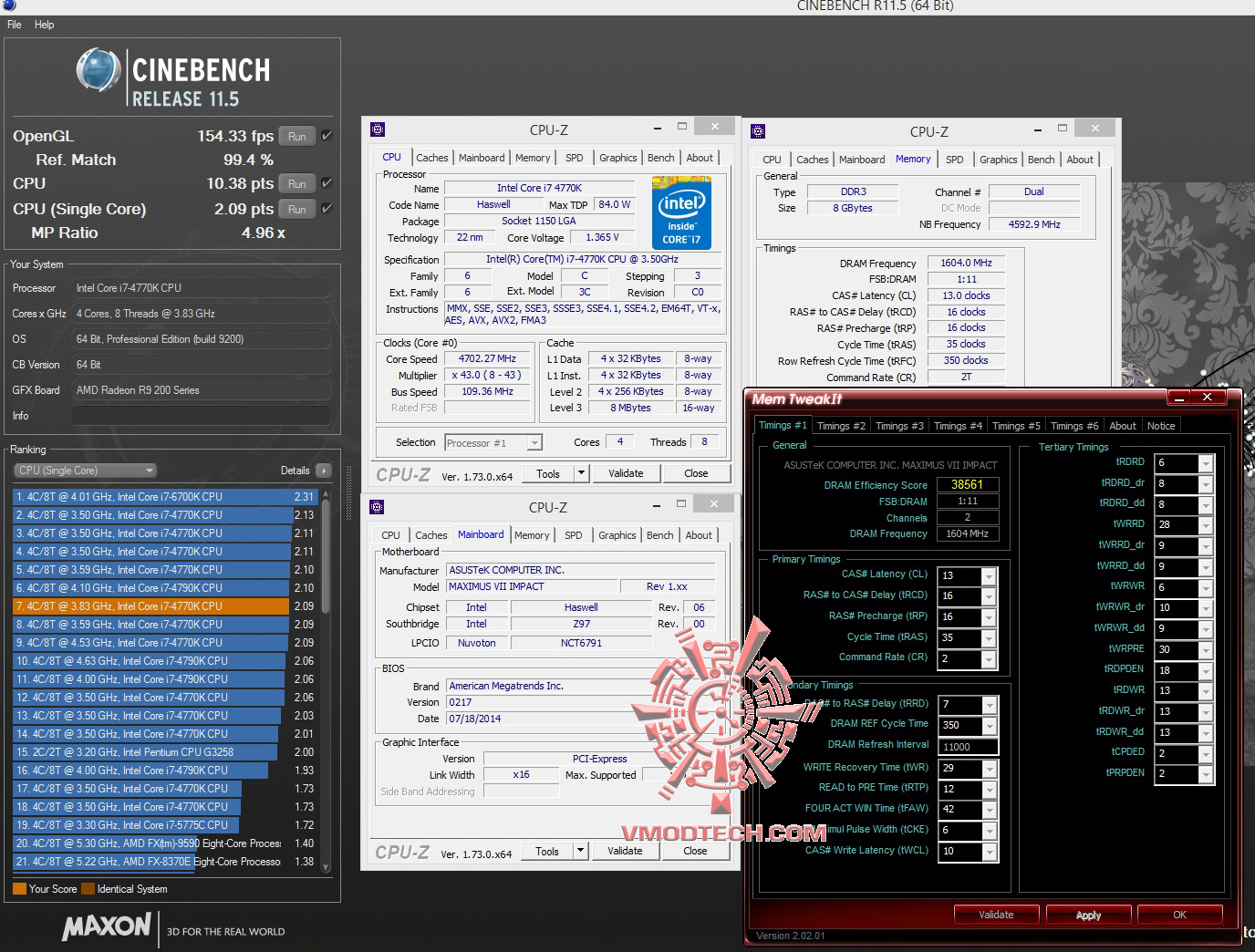Click Validate in MemTweakIt
The width and height of the screenshot is (1255, 952).
pos(996,915)
